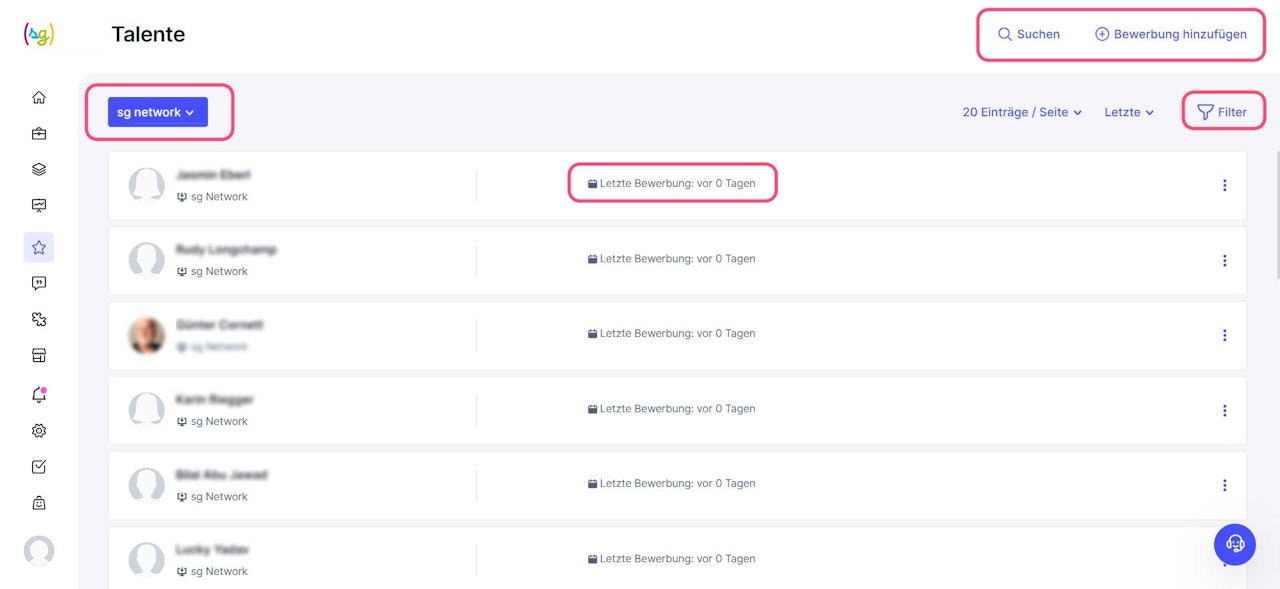Open three-dot menu for first talent row
The width and height of the screenshot is (1280, 589).
tap(1224, 185)
